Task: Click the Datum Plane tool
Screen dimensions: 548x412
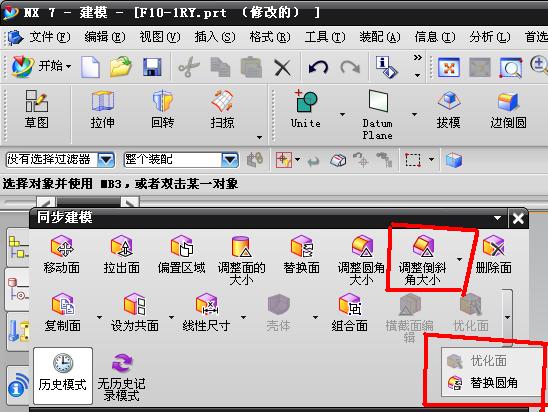Action: click(x=377, y=114)
